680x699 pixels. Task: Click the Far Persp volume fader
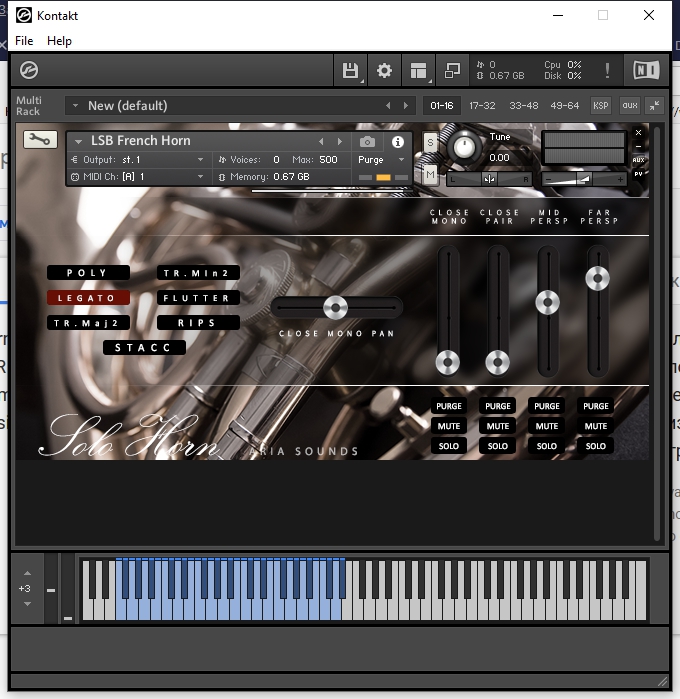point(598,279)
